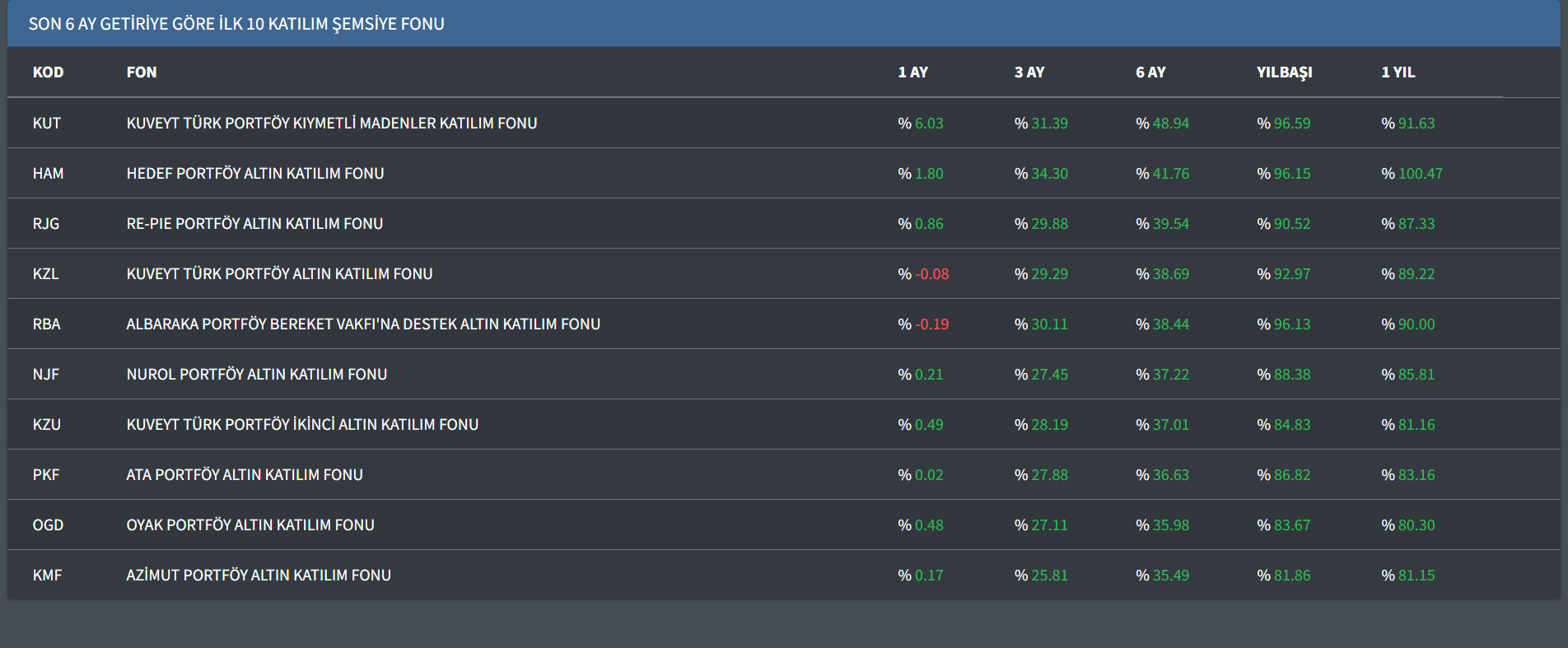Screen dimensions: 1568x648
Task: Open Kuveyt Türk Kıymetli Madenler Katılım Fonu
Action: 331,124
